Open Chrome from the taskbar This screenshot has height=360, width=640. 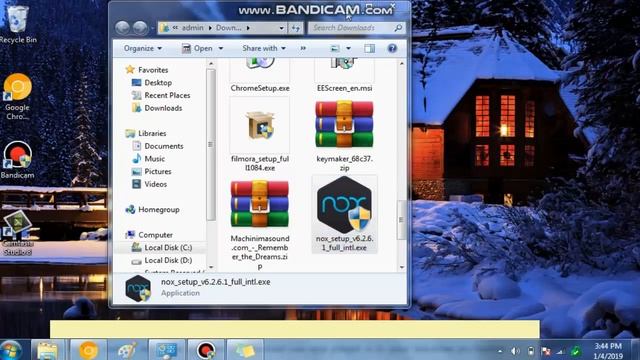click(88, 350)
